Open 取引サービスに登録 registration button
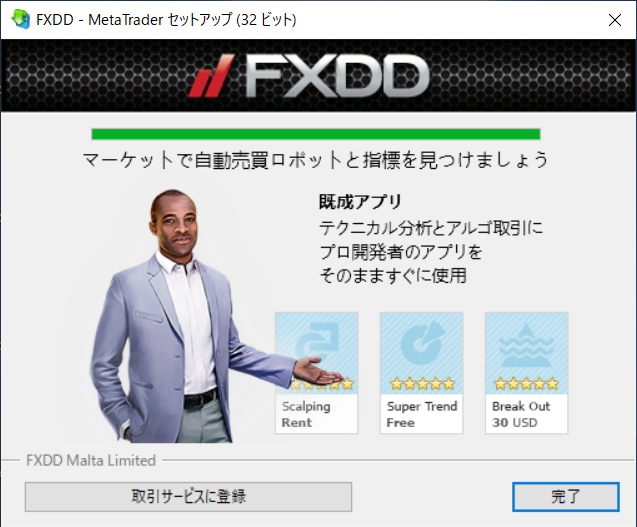 pyautogui.click(x=188, y=497)
